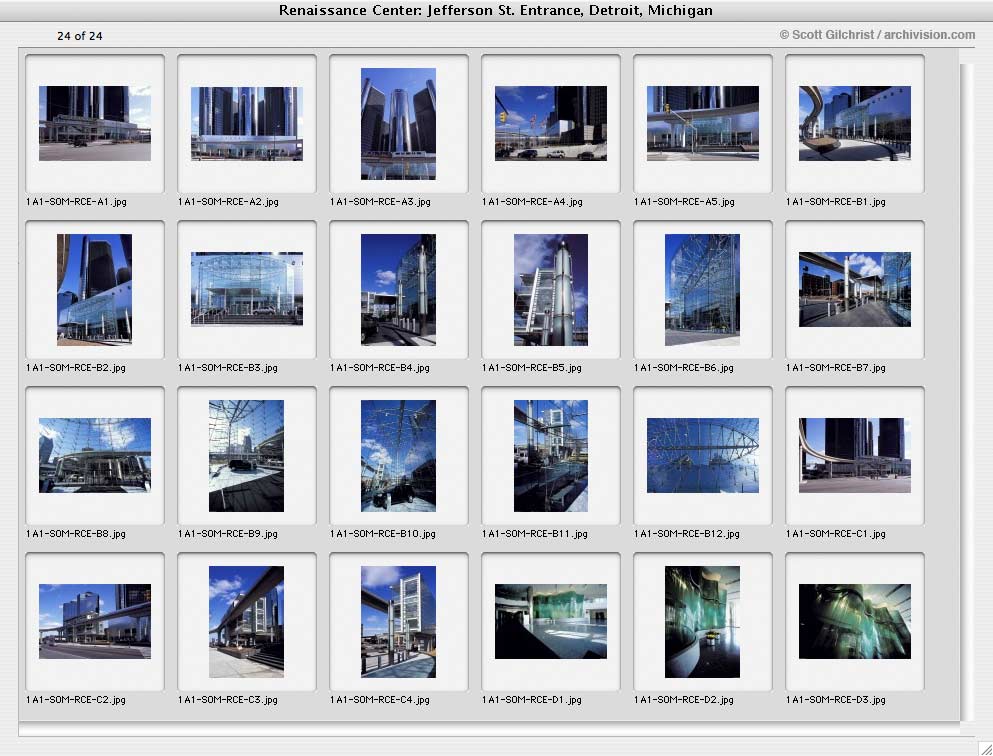Click the filename label 1A1-SOM-RCE-B3.jpg
The width and height of the screenshot is (993, 756).
coord(228,368)
